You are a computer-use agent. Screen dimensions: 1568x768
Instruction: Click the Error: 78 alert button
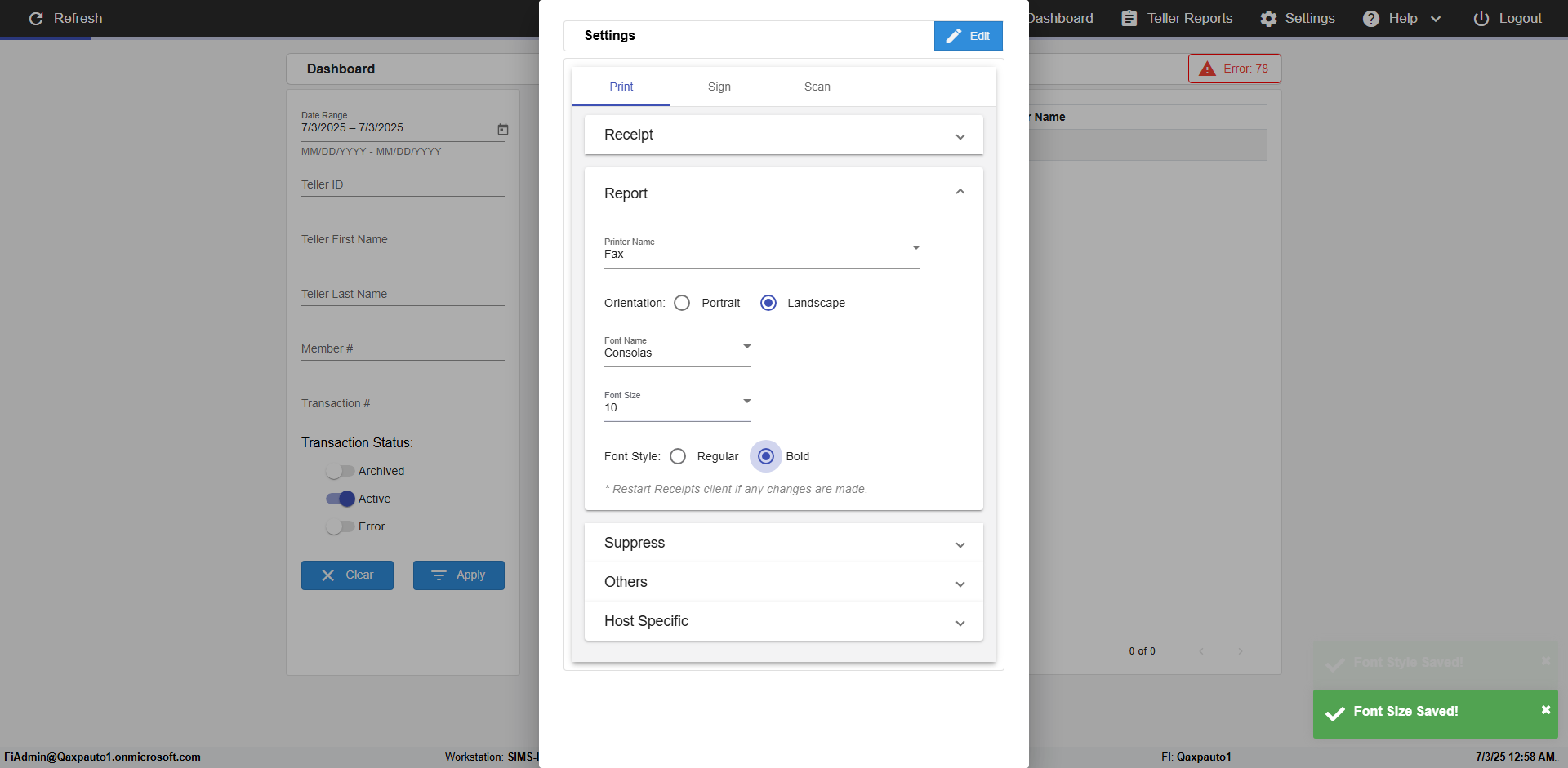pos(1235,69)
